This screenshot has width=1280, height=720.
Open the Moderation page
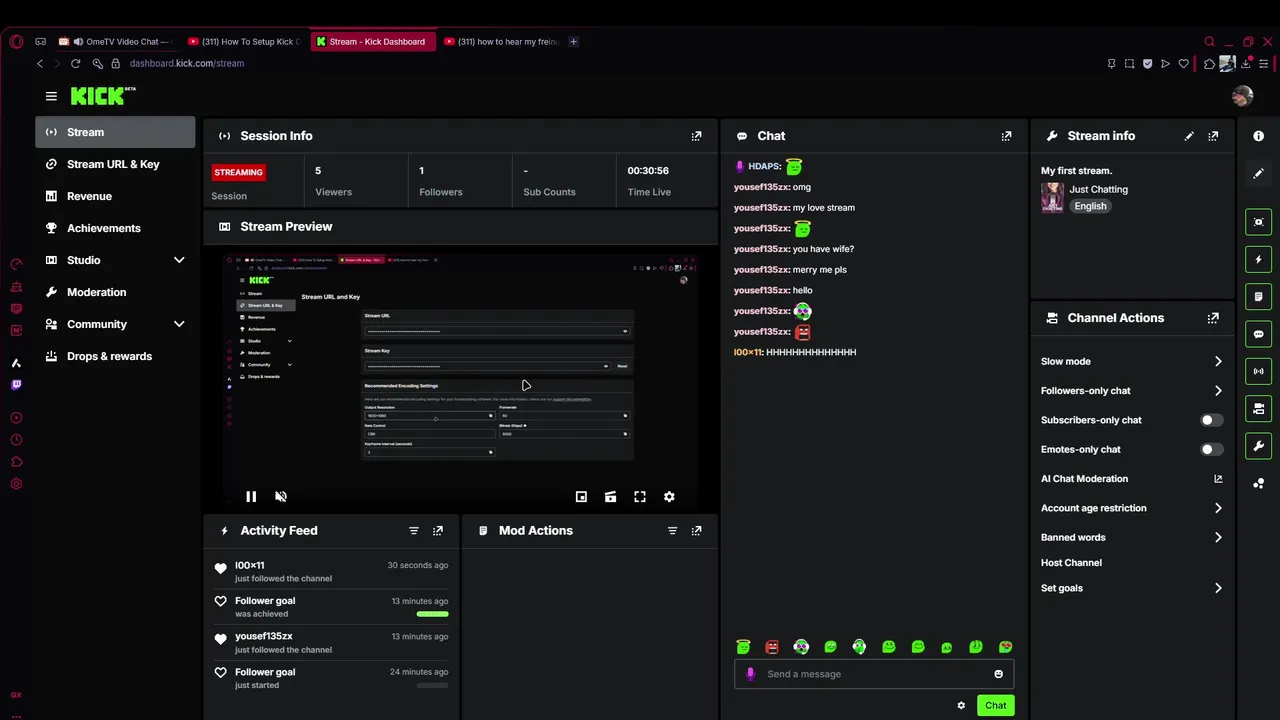(x=115, y=292)
